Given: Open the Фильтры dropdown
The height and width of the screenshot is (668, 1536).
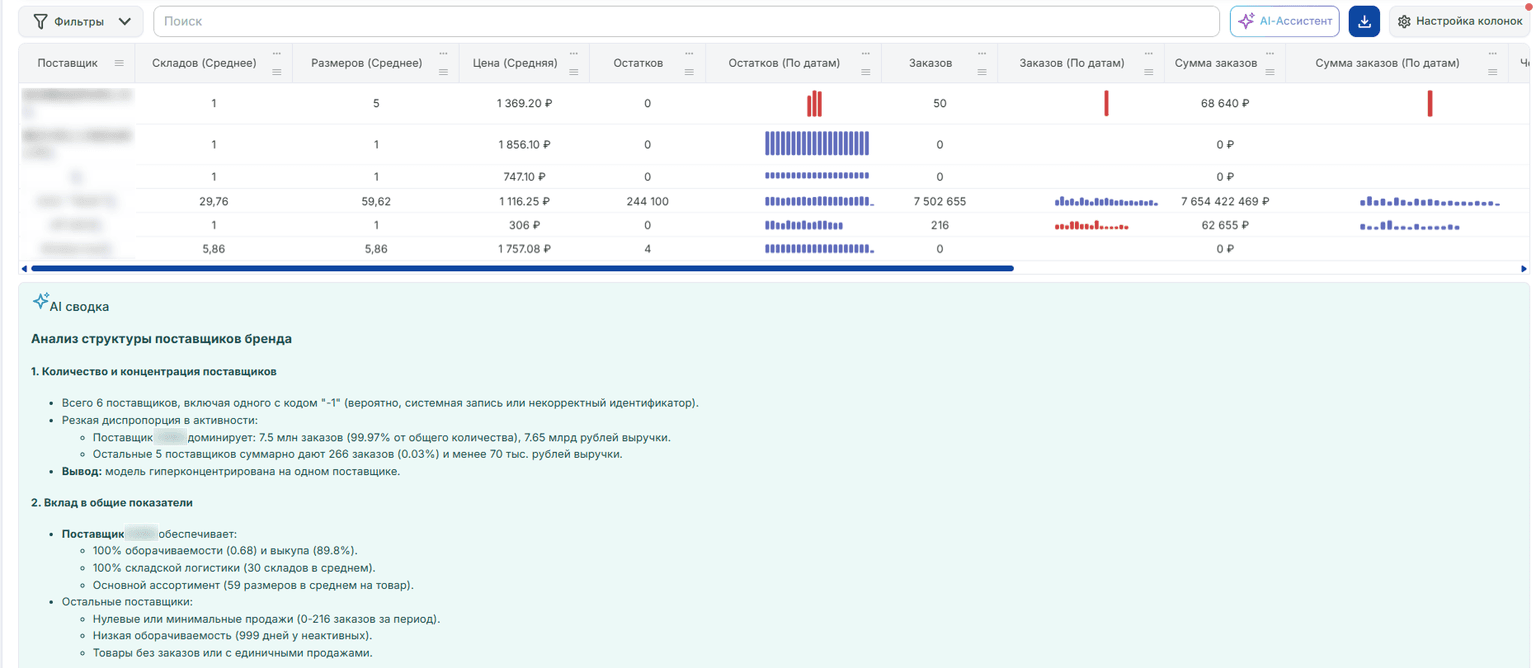Looking at the screenshot, I should click(82, 21).
